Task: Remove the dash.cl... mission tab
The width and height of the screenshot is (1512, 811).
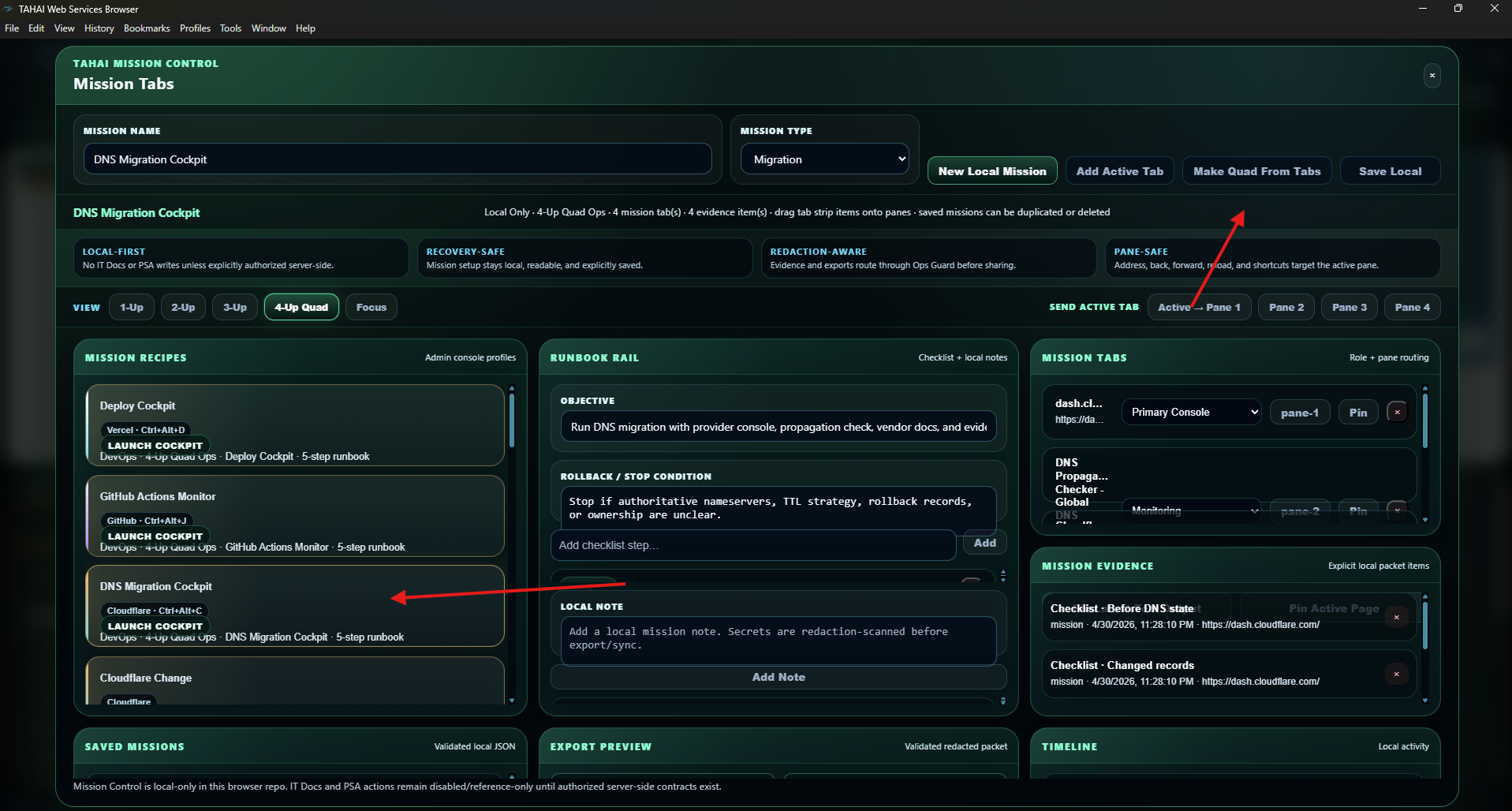Action: coord(1397,413)
